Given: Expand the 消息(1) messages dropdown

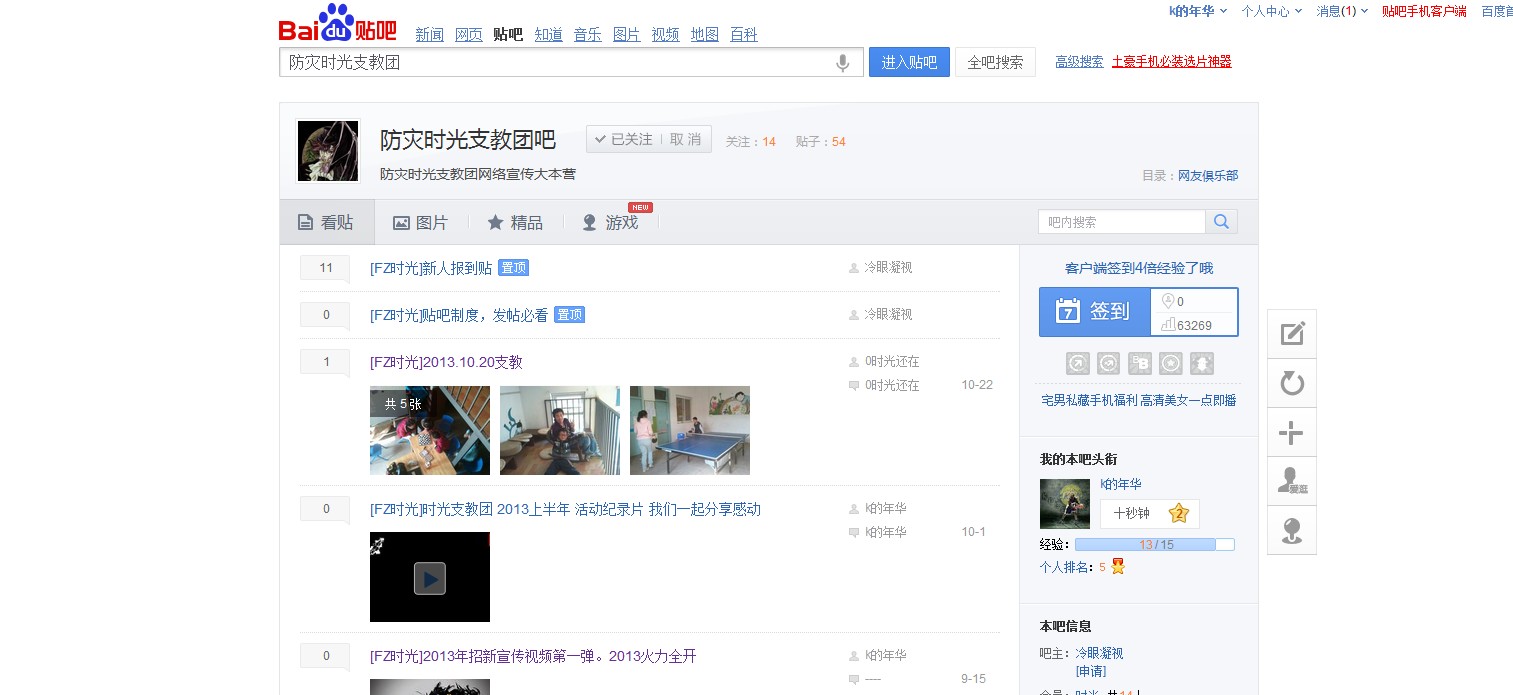Looking at the screenshot, I should (1342, 11).
